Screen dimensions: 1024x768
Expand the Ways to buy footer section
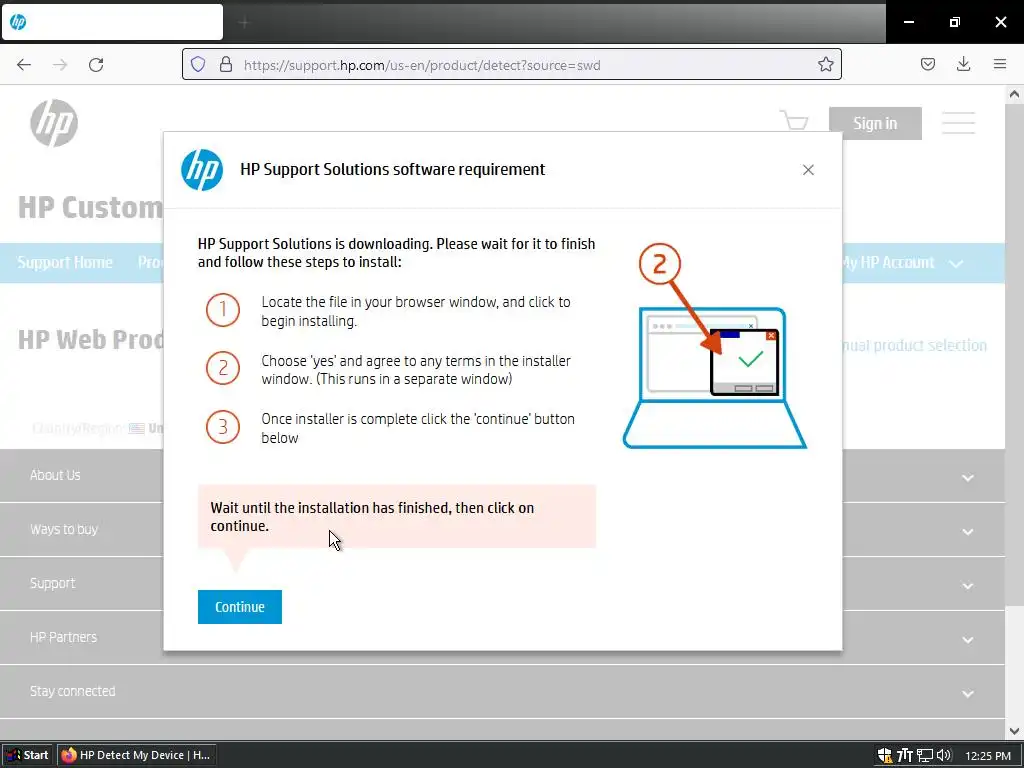(x=502, y=530)
